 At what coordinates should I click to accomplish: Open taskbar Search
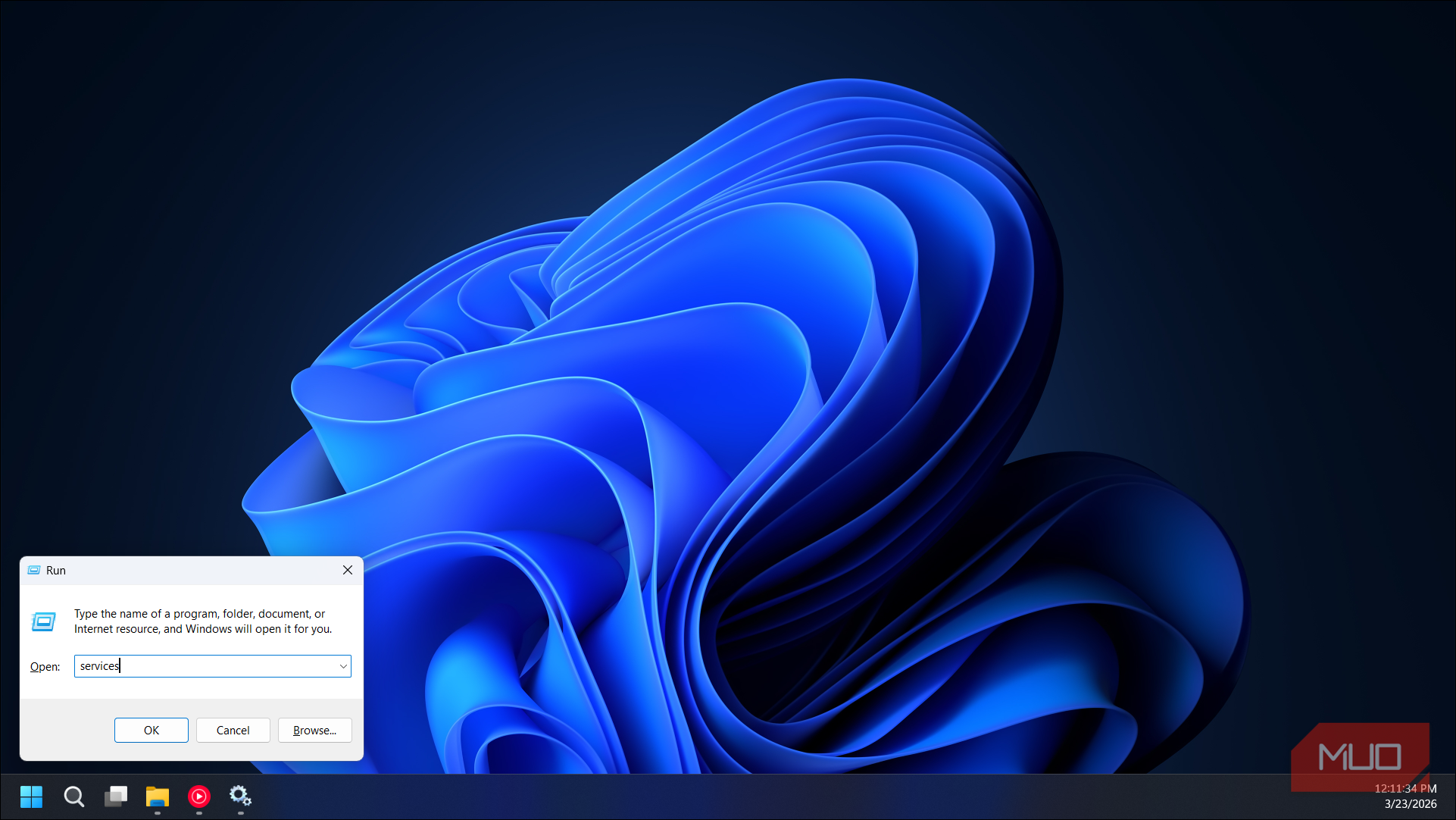coord(73,797)
